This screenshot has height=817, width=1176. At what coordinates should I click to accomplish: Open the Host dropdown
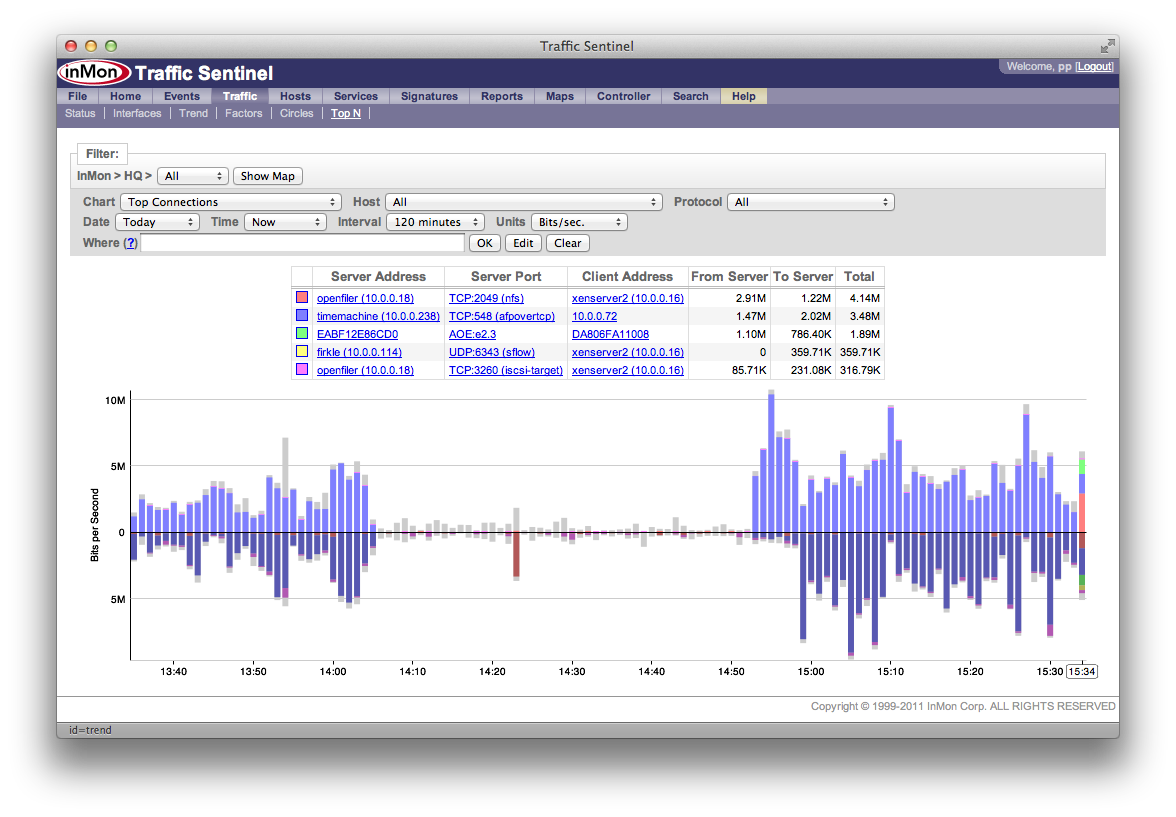[524, 203]
